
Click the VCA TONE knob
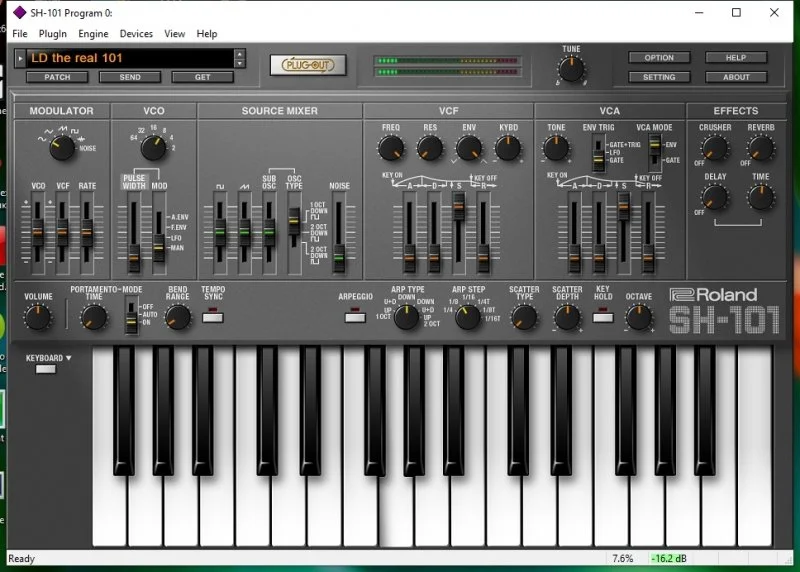pyautogui.click(x=556, y=148)
